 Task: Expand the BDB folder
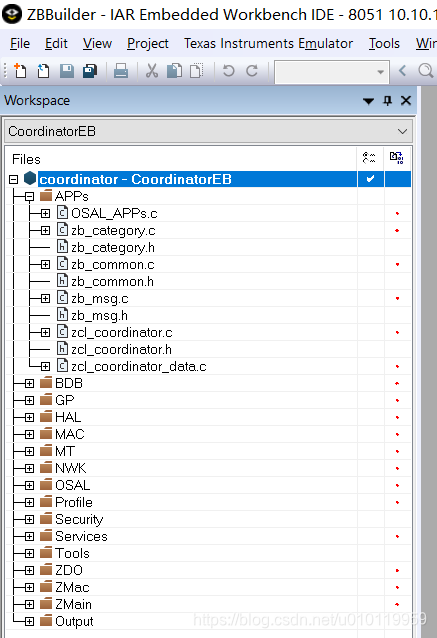(x=29, y=383)
